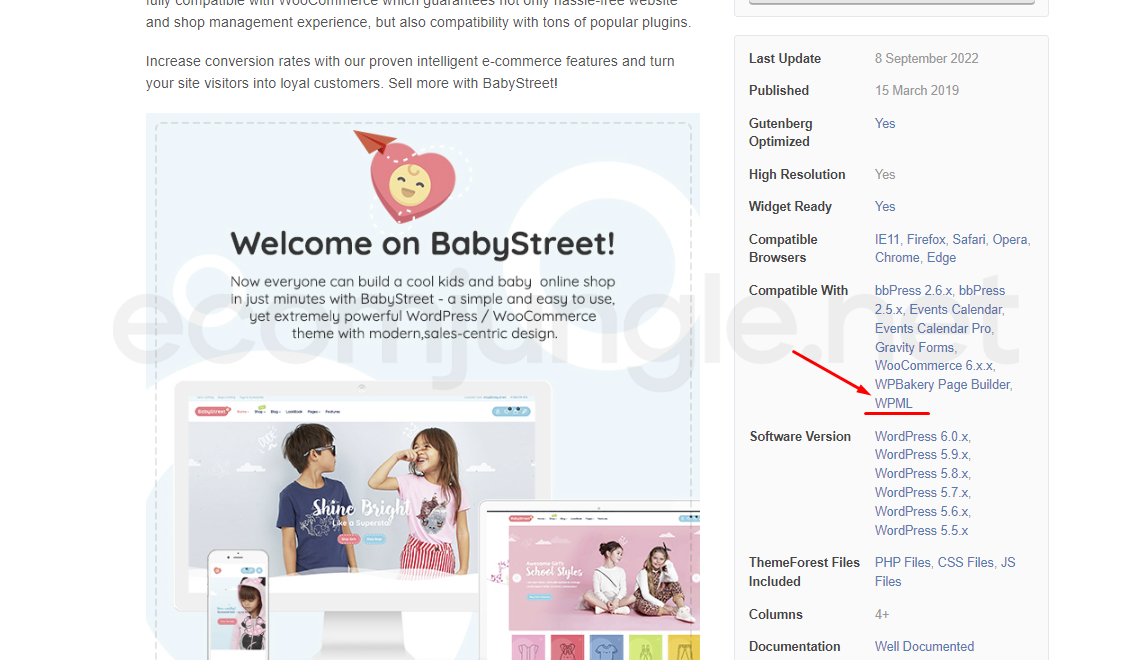This screenshot has width=1133, height=660.
Task: Click the Chrome browser link
Action: pyautogui.click(x=897, y=257)
